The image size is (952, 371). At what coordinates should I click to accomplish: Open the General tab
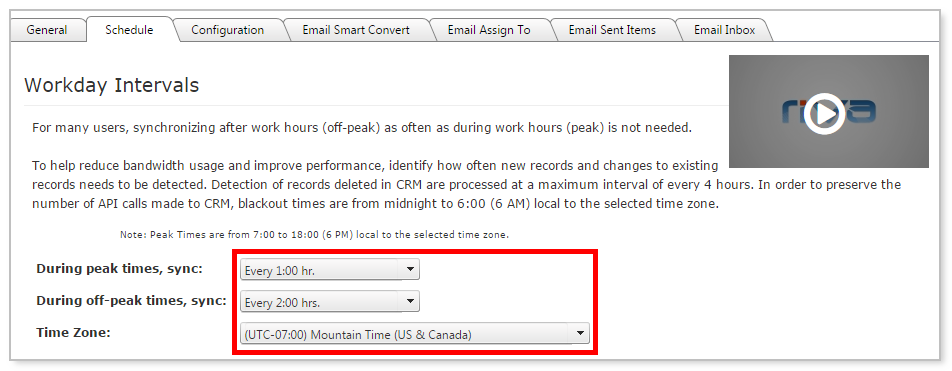[47, 30]
